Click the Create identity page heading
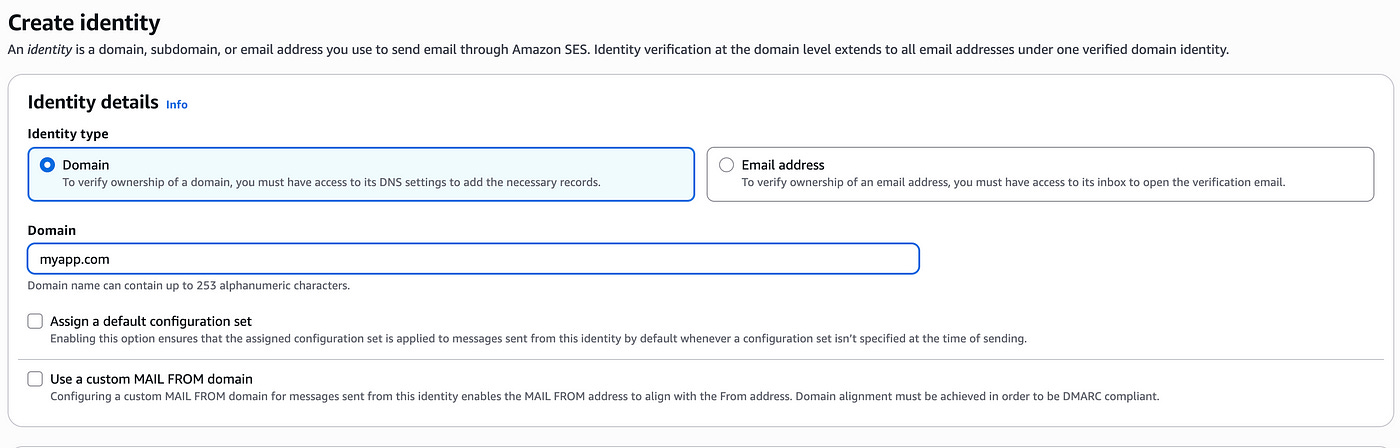 (84, 21)
